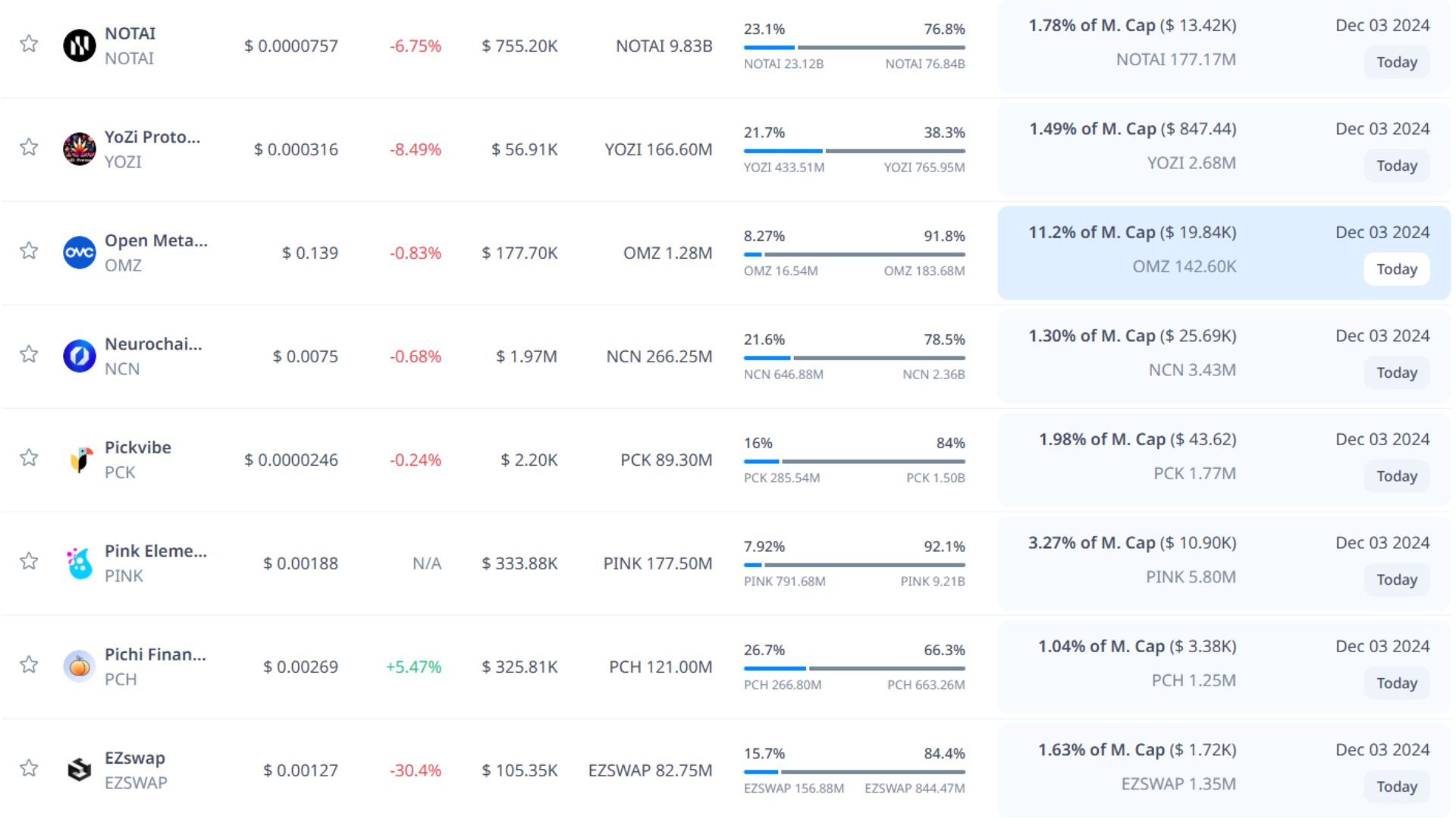Click the Neurochain NCN logo icon

pyautogui.click(x=79, y=356)
